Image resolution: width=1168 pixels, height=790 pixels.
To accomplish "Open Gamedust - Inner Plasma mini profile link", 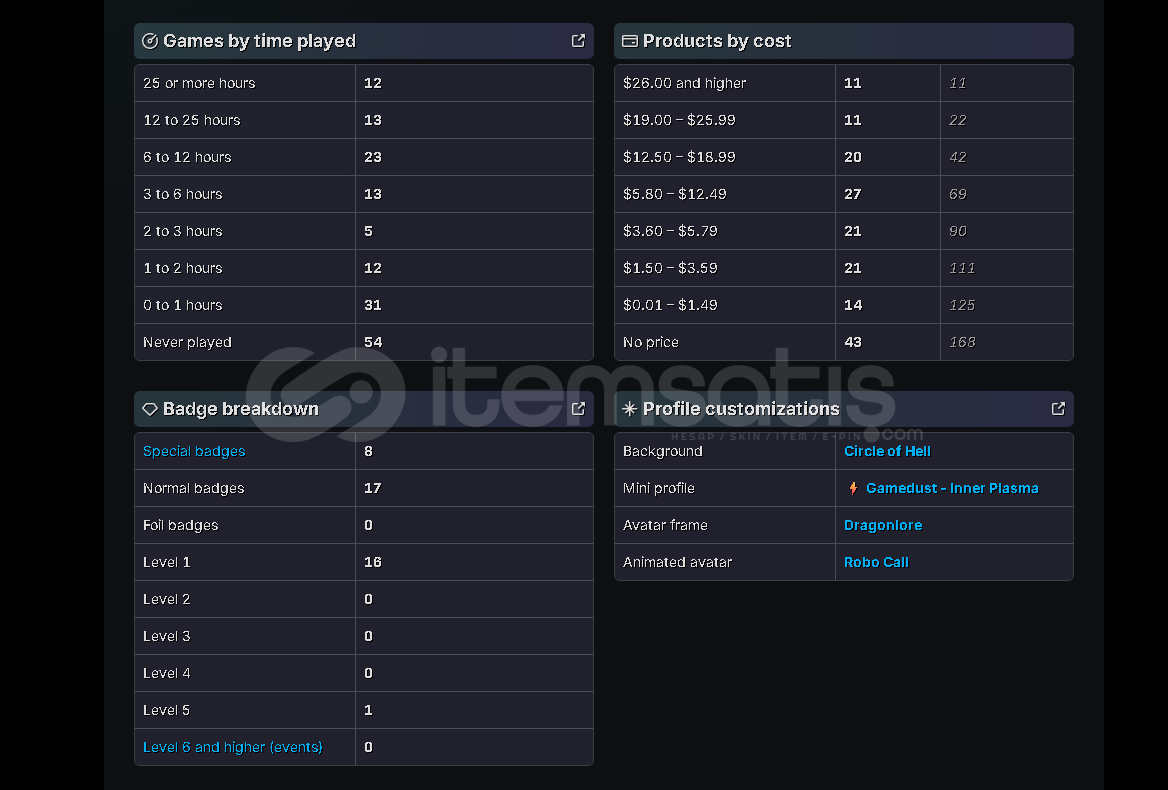I will (x=952, y=488).
